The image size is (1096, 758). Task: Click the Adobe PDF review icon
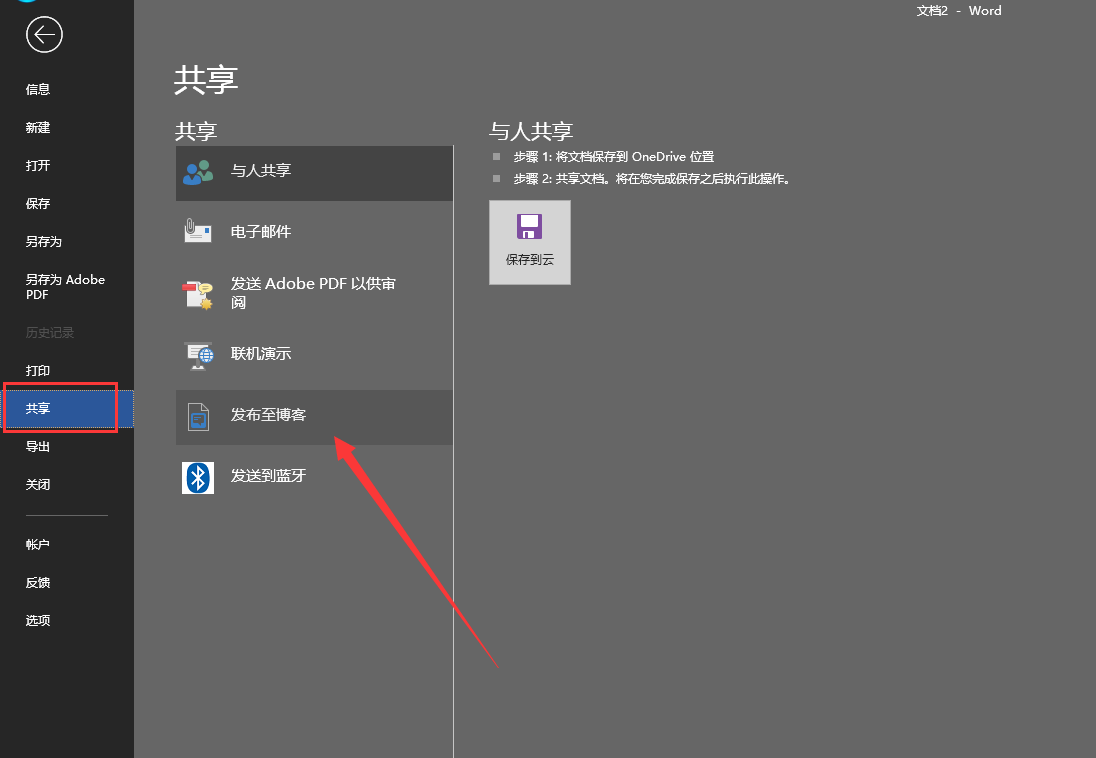point(198,294)
